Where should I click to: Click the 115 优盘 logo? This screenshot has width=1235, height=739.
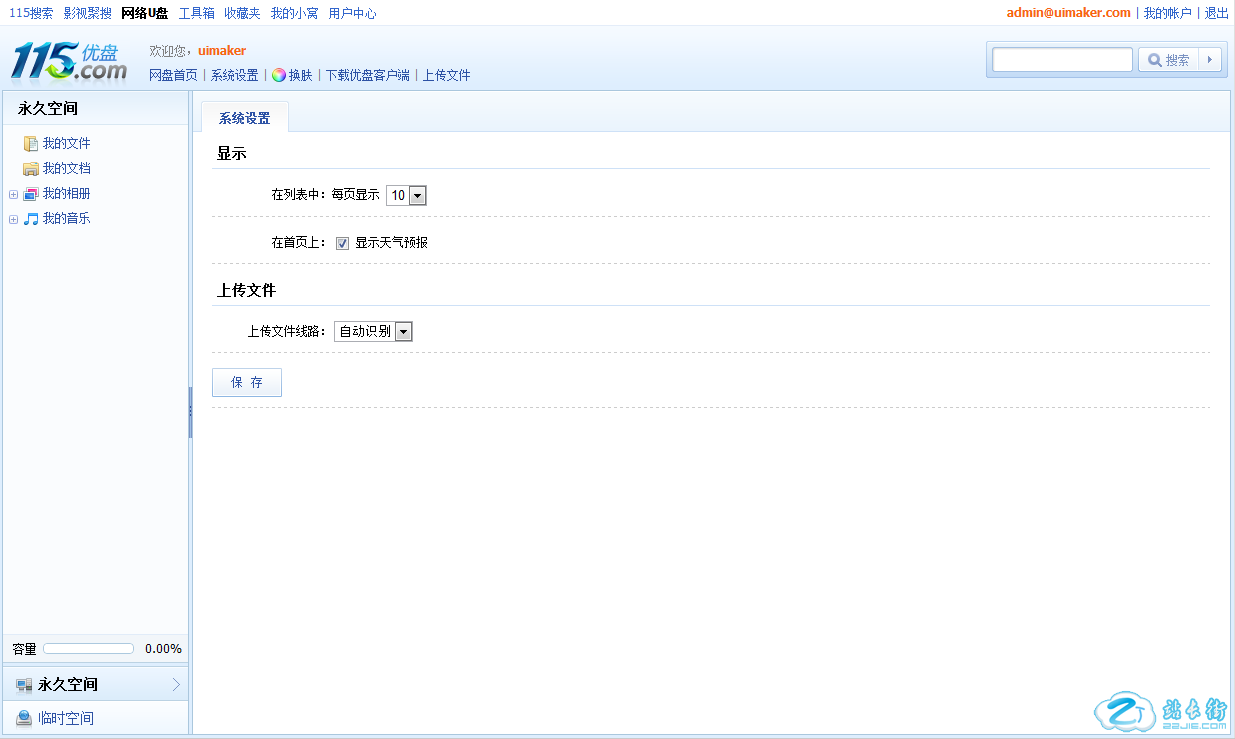click(x=68, y=62)
